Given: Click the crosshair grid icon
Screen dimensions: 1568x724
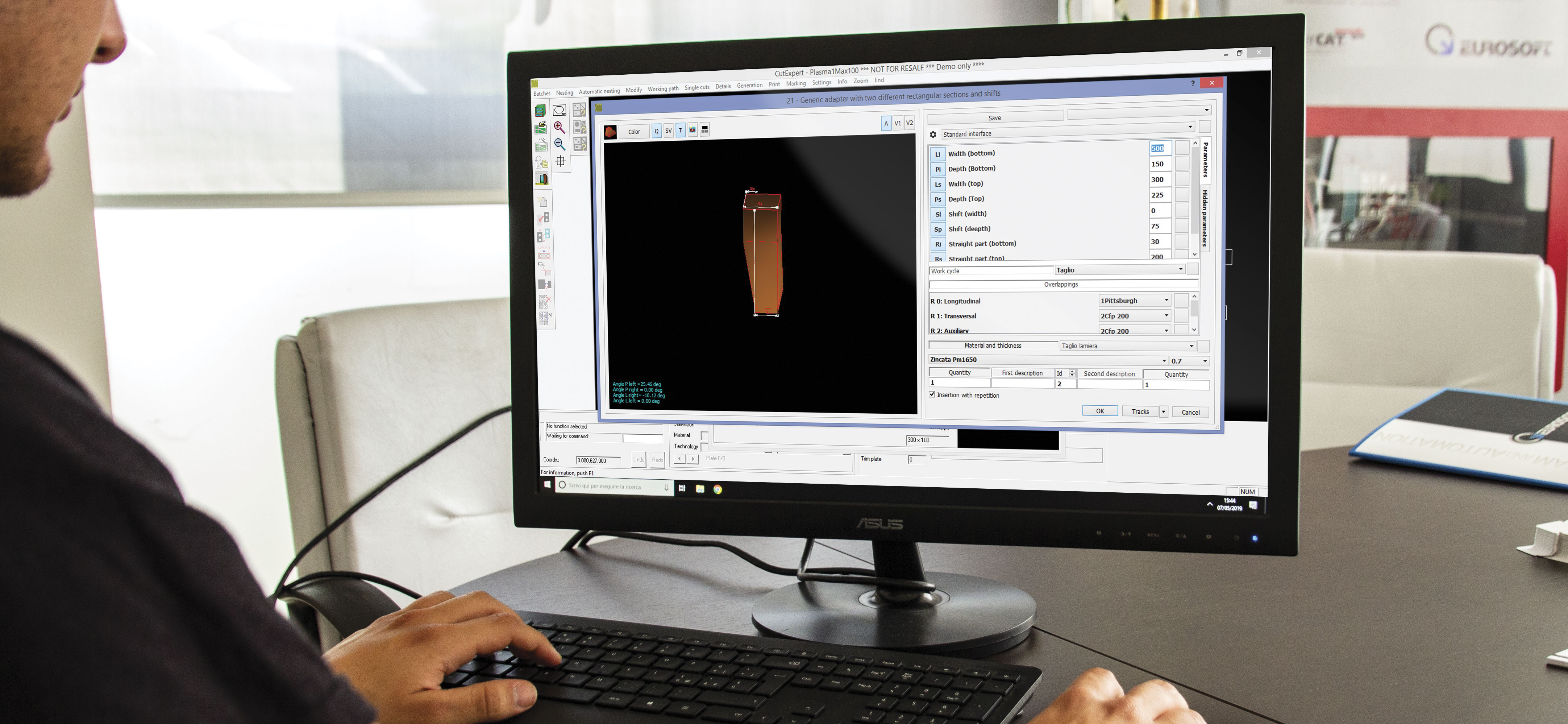Looking at the screenshot, I should coord(561,161).
